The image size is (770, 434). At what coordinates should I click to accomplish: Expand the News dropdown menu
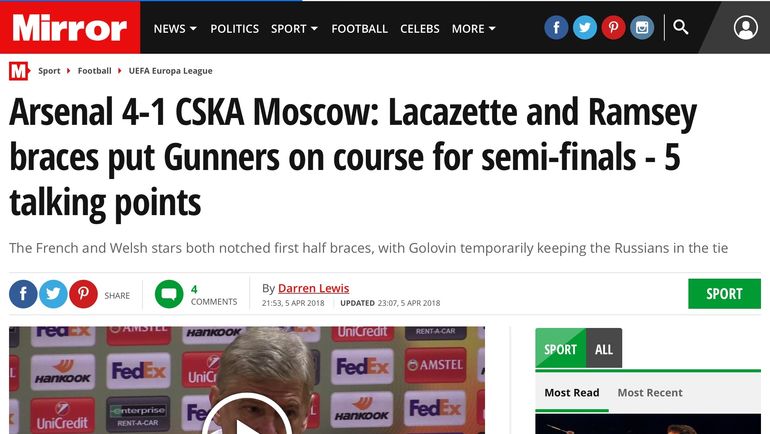(x=175, y=29)
